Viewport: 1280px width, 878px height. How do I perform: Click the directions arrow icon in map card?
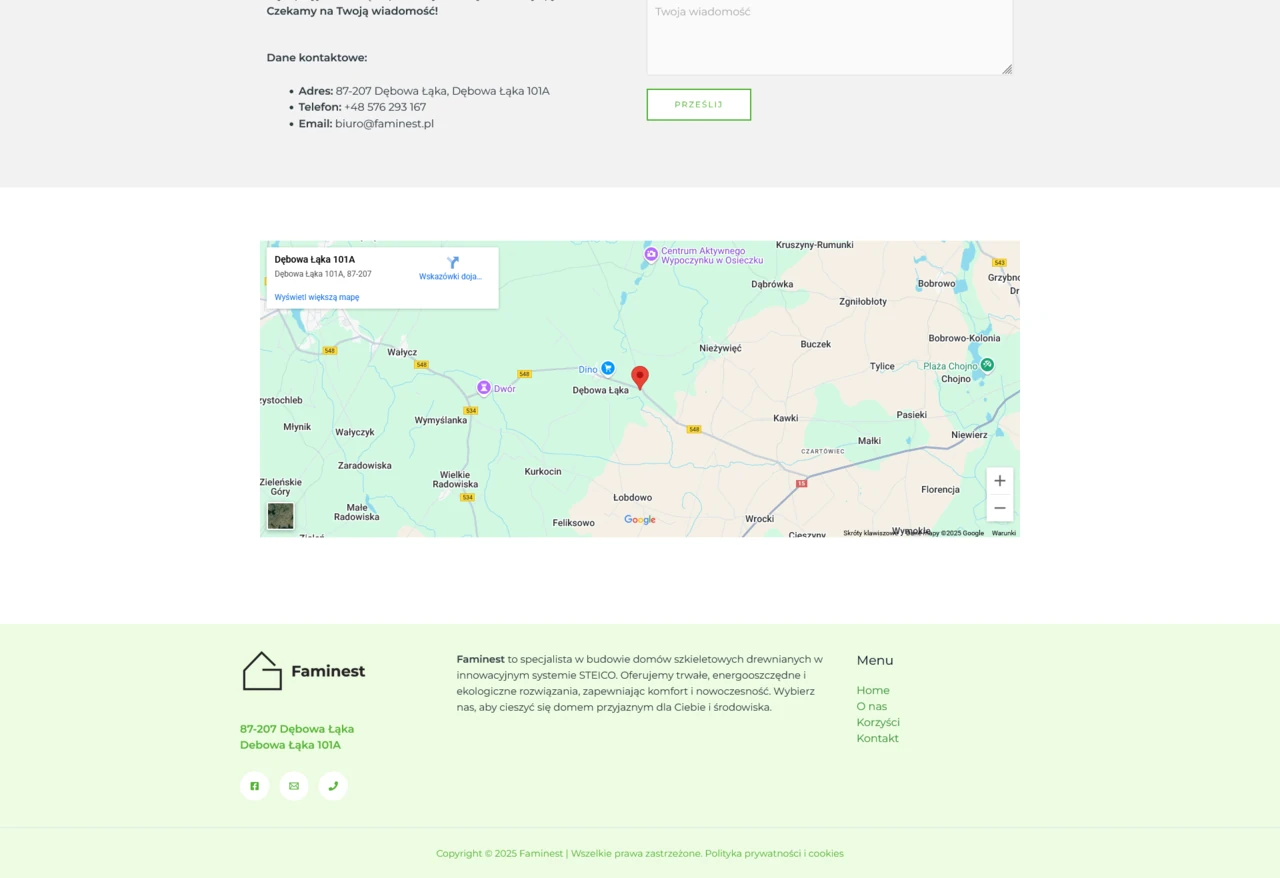pyautogui.click(x=452, y=263)
